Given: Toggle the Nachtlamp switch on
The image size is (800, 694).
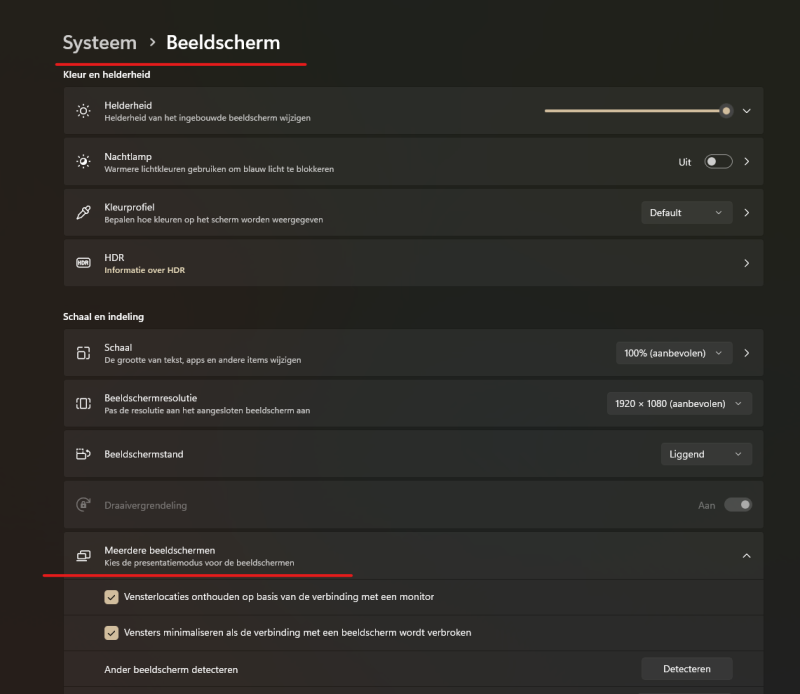Looking at the screenshot, I should tap(718, 162).
